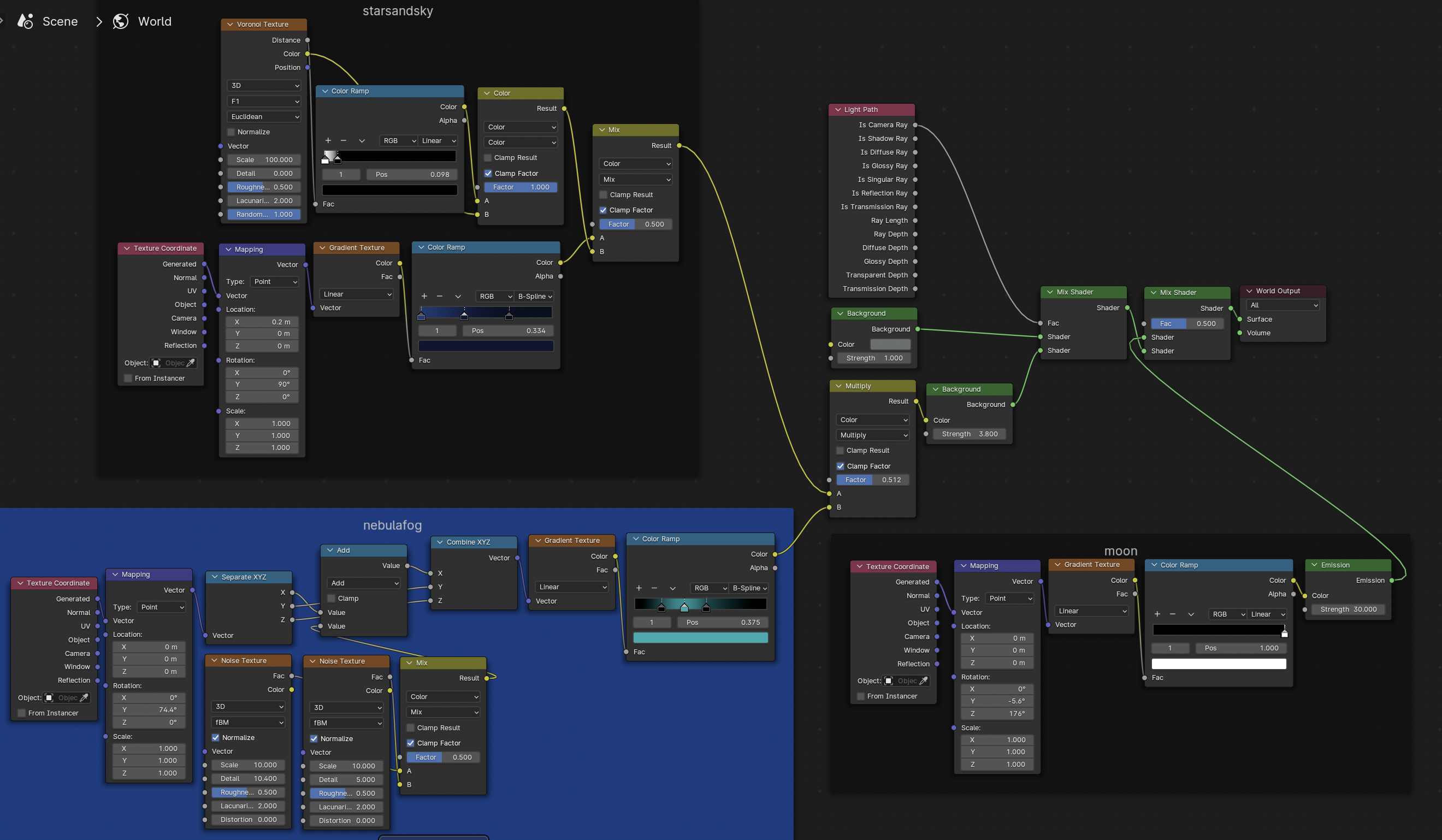This screenshot has height=840, width=1442.
Task: Collapse the Light Path node header
Action: (x=837, y=109)
